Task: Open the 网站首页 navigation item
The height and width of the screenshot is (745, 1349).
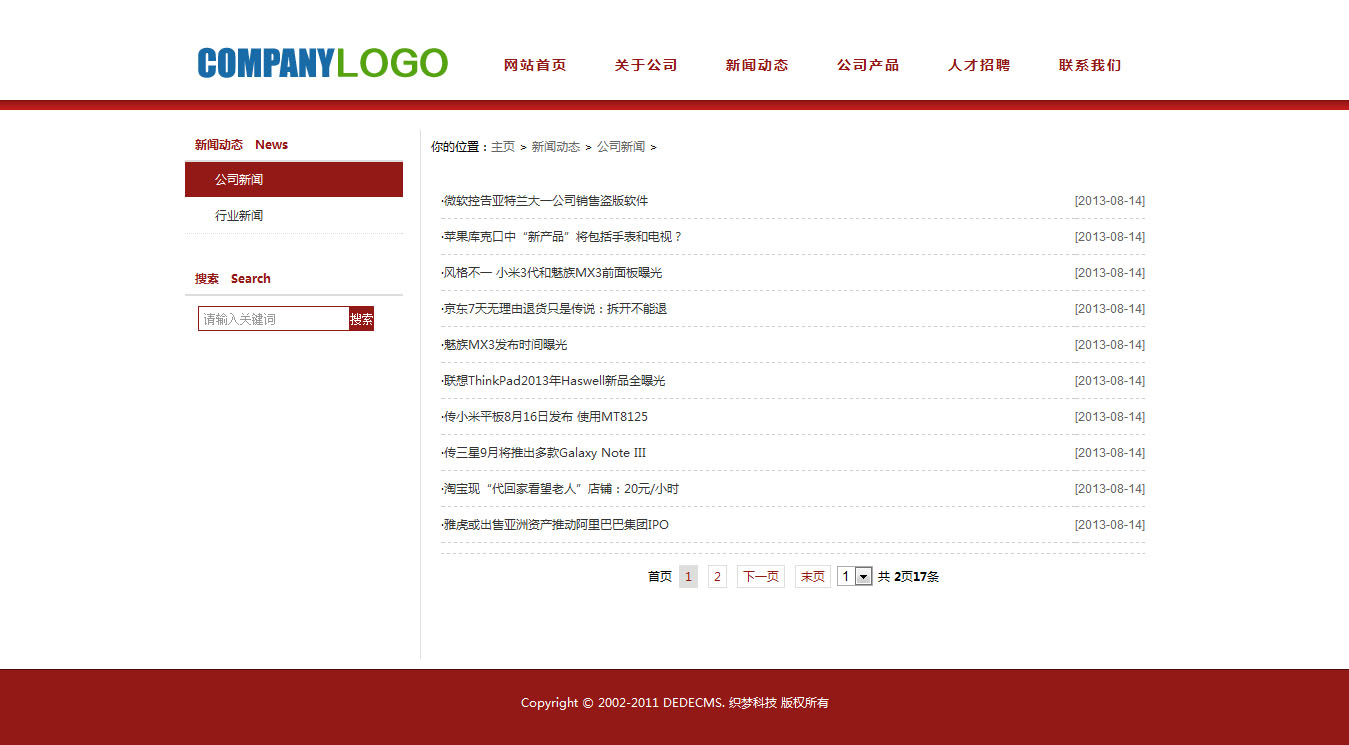Action: pyautogui.click(x=535, y=65)
